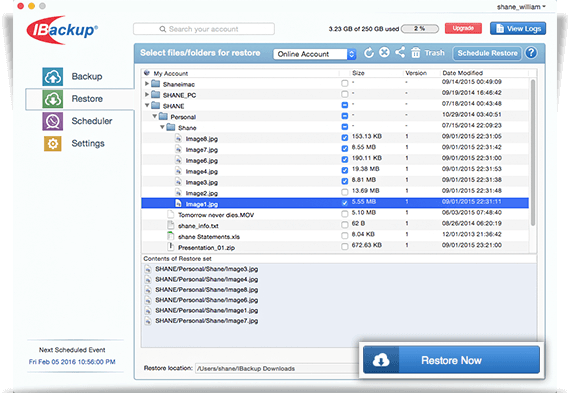570x393 pixels.
Task: Click the 2% storage usage bar
Action: [x=420, y=28]
